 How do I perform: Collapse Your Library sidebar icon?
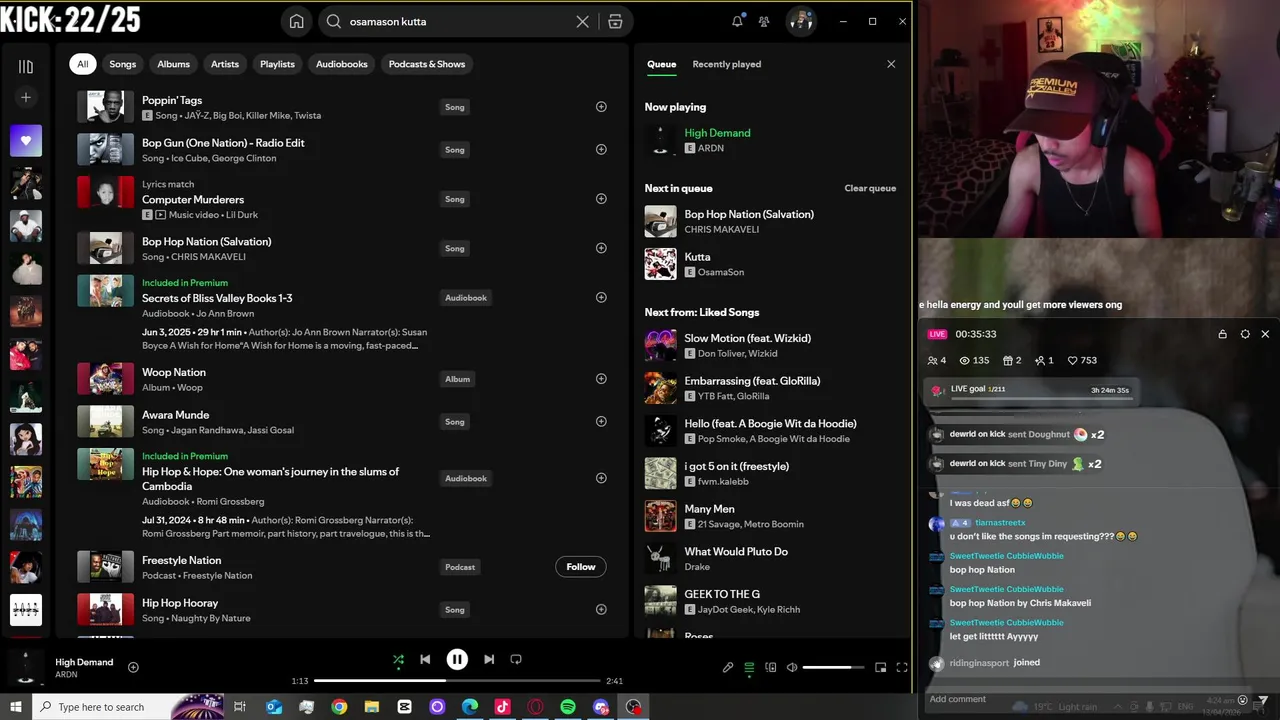tap(26, 66)
